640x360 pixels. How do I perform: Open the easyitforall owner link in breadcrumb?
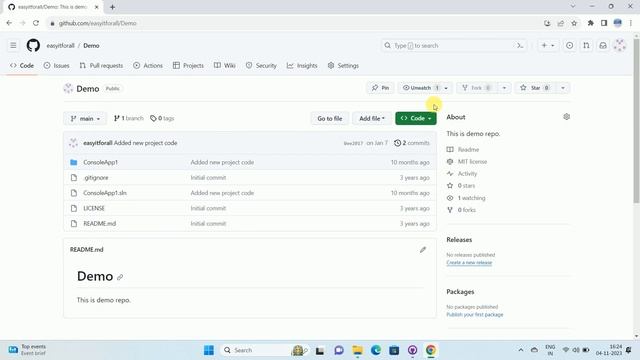[x=60, y=46]
